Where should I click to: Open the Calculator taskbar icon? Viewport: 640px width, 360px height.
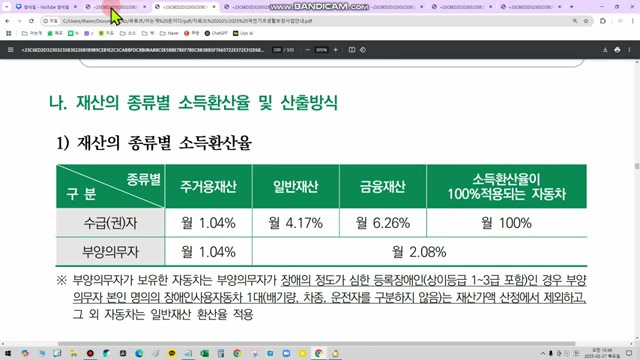[x=221, y=353]
